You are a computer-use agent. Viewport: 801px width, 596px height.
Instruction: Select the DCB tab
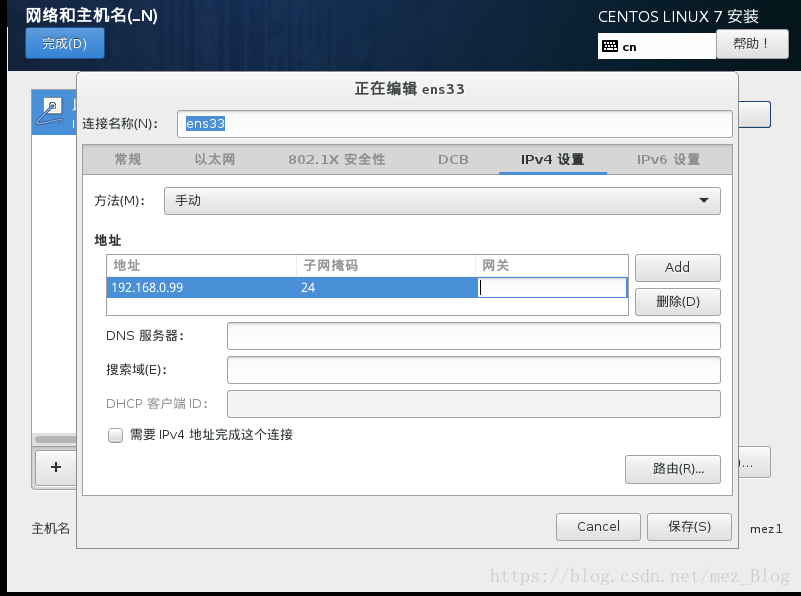tap(452, 159)
